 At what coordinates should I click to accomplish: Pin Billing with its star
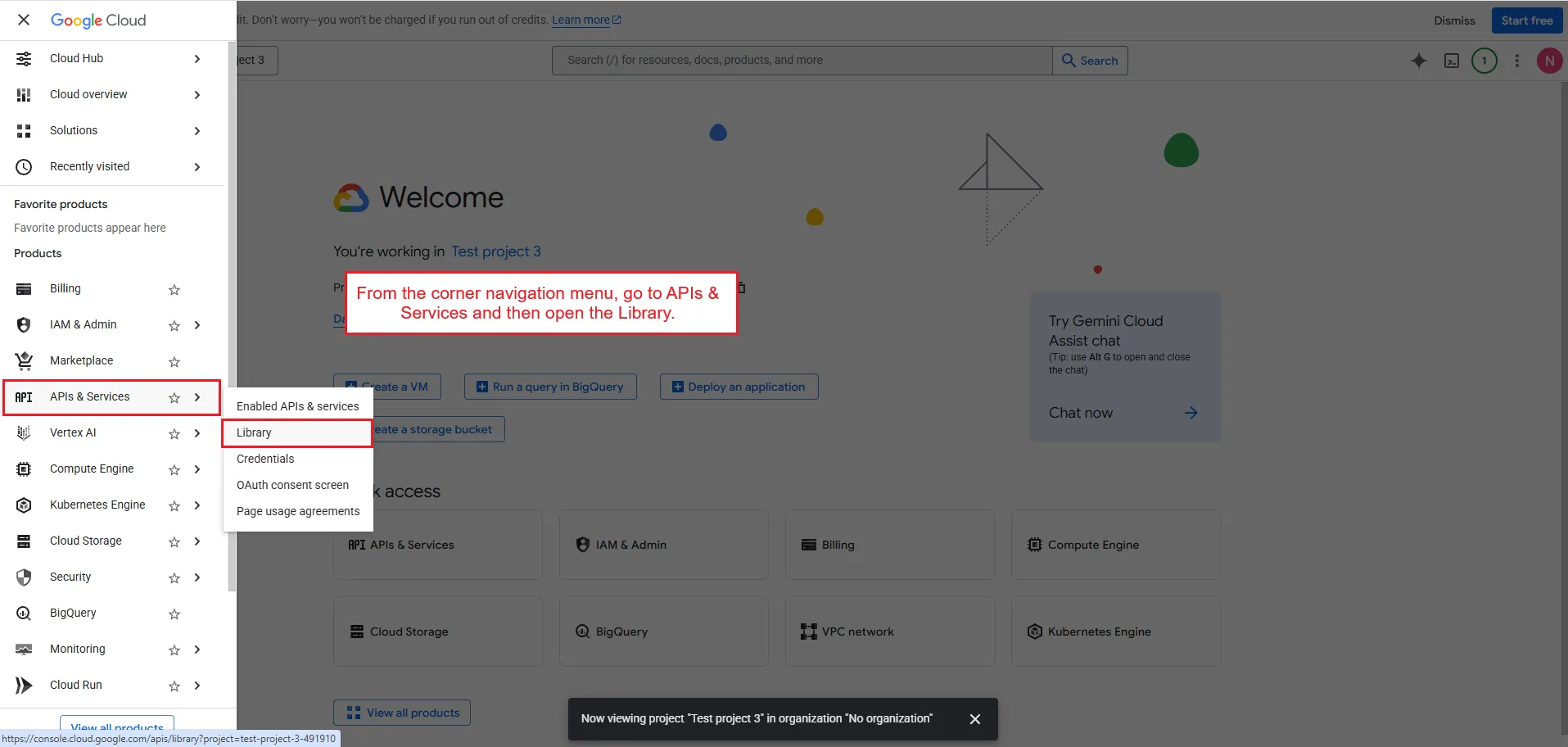tap(174, 289)
